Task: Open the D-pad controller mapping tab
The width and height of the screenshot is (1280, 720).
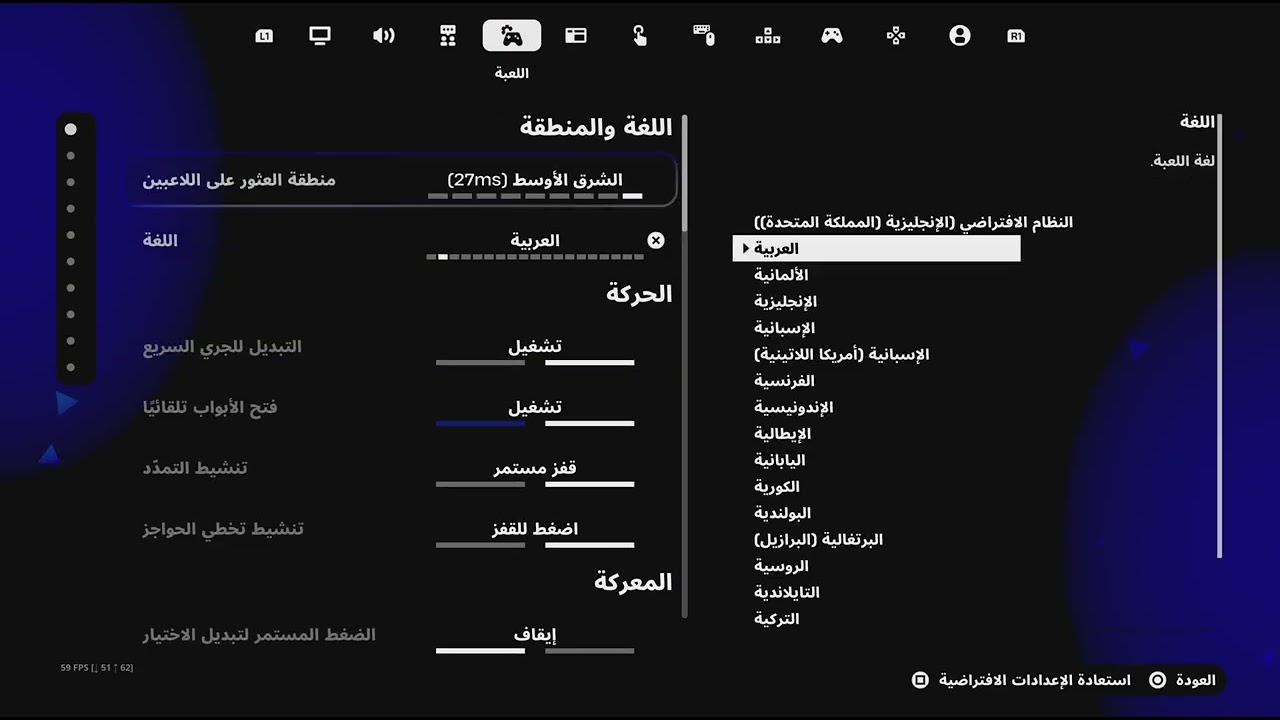Action: 896,36
